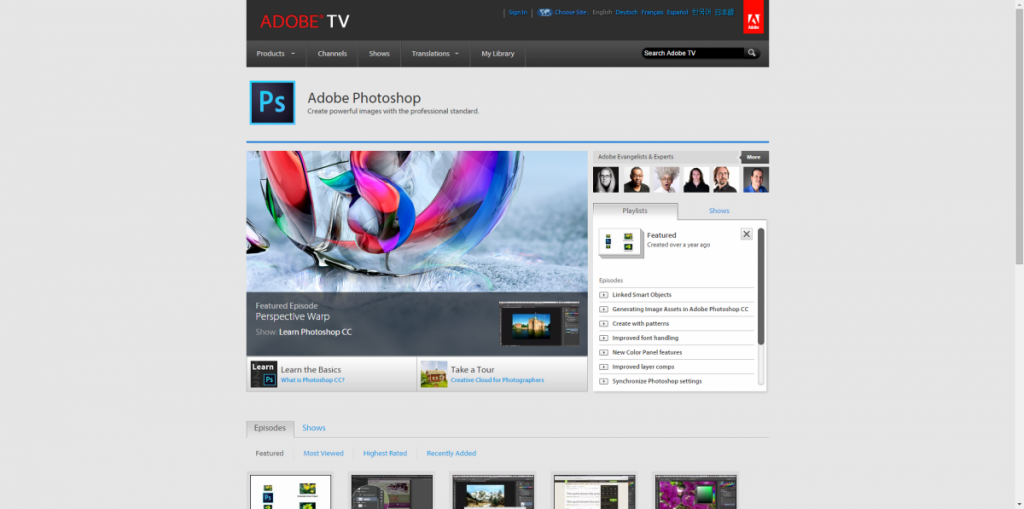
Task: Select the Featured filter
Action: click(x=270, y=453)
